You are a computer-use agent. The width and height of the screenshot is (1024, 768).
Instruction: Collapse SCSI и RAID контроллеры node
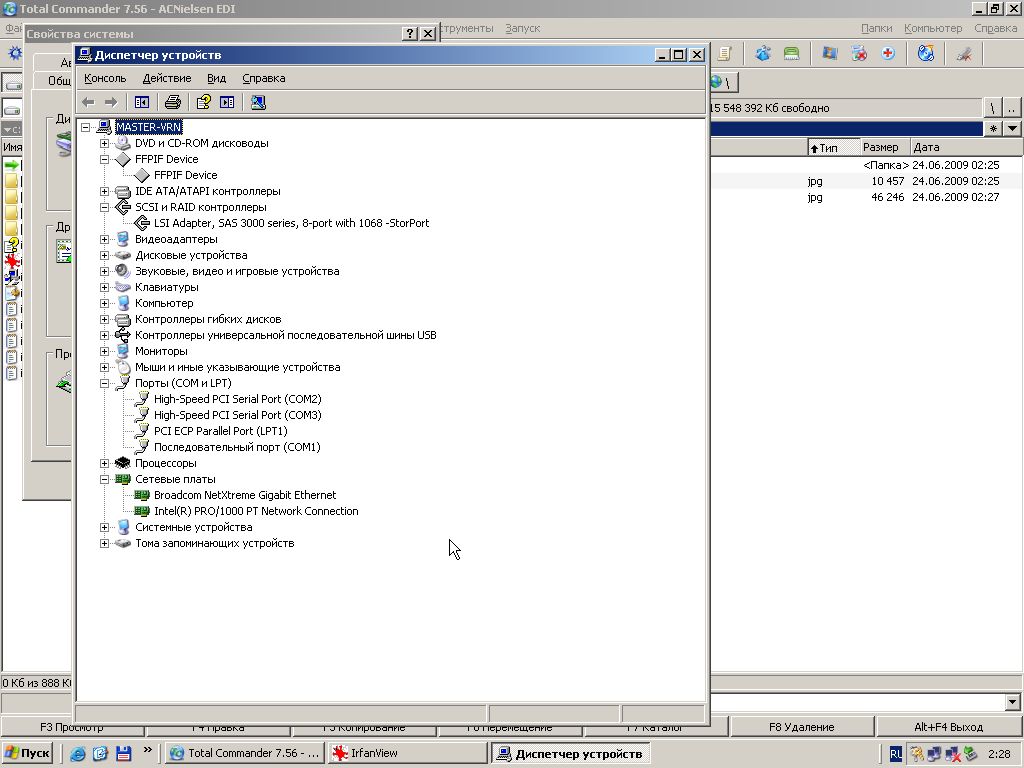pyautogui.click(x=104, y=207)
